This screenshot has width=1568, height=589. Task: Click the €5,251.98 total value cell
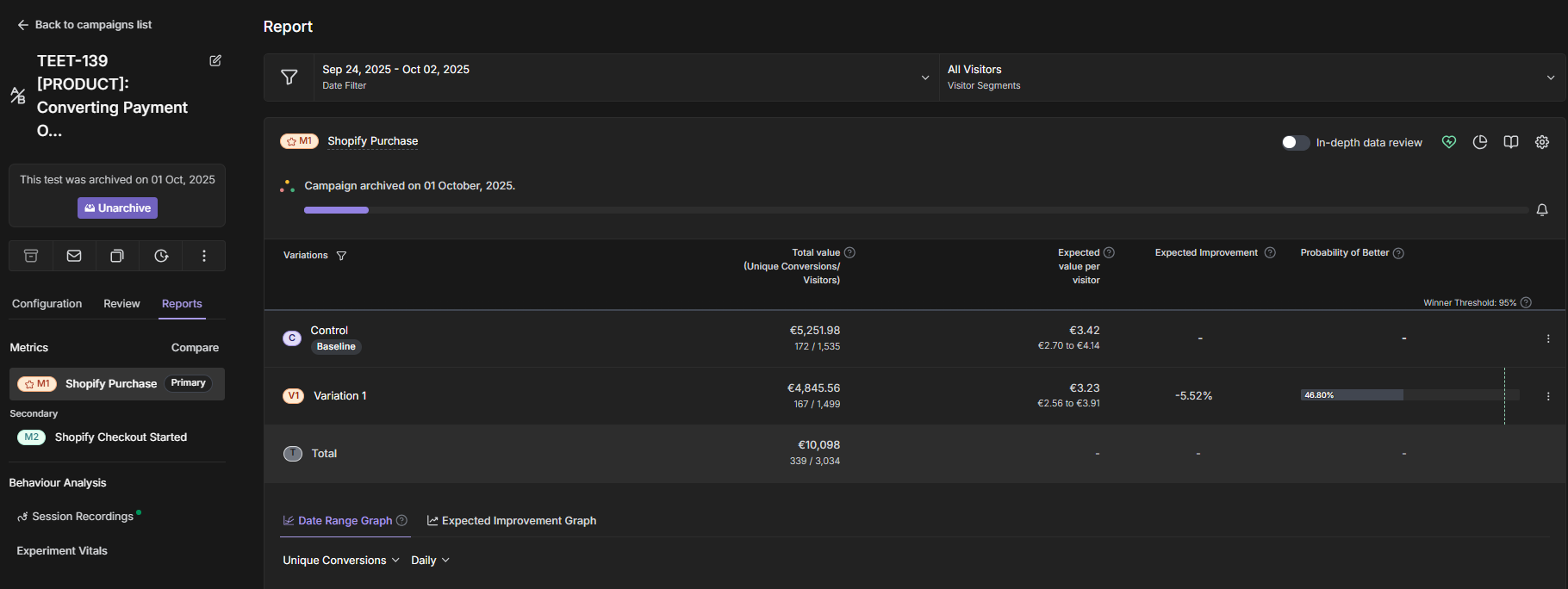(814, 331)
